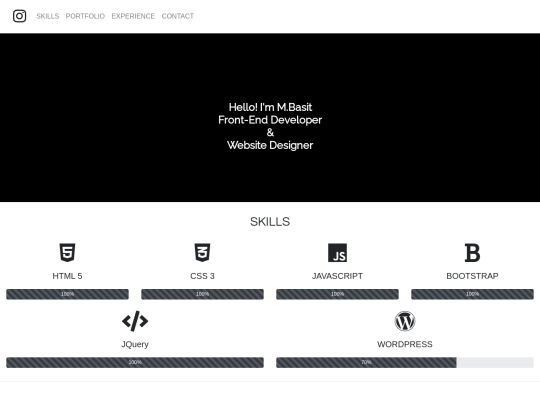This screenshot has height=405, width=540.
Task: Click the "WORDPRESS" label
Action: point(405,344)
